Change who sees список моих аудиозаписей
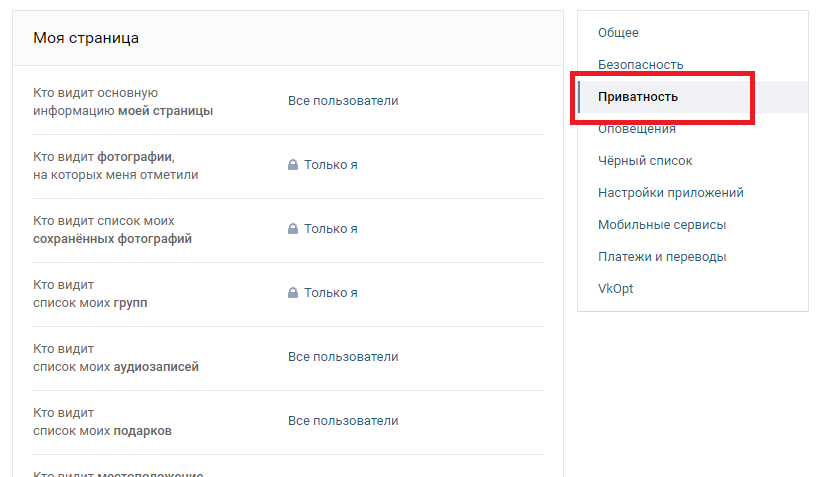 [343, 357]
